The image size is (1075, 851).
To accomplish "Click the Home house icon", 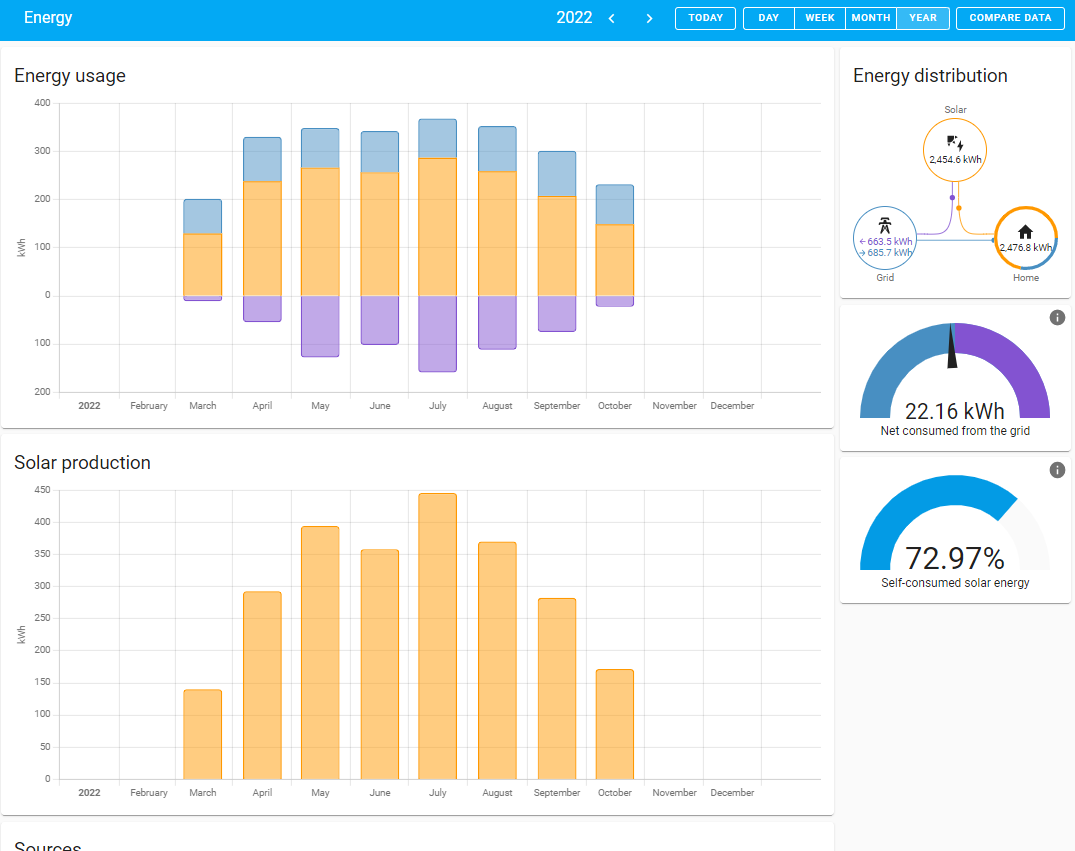I will coord(1025,232).
